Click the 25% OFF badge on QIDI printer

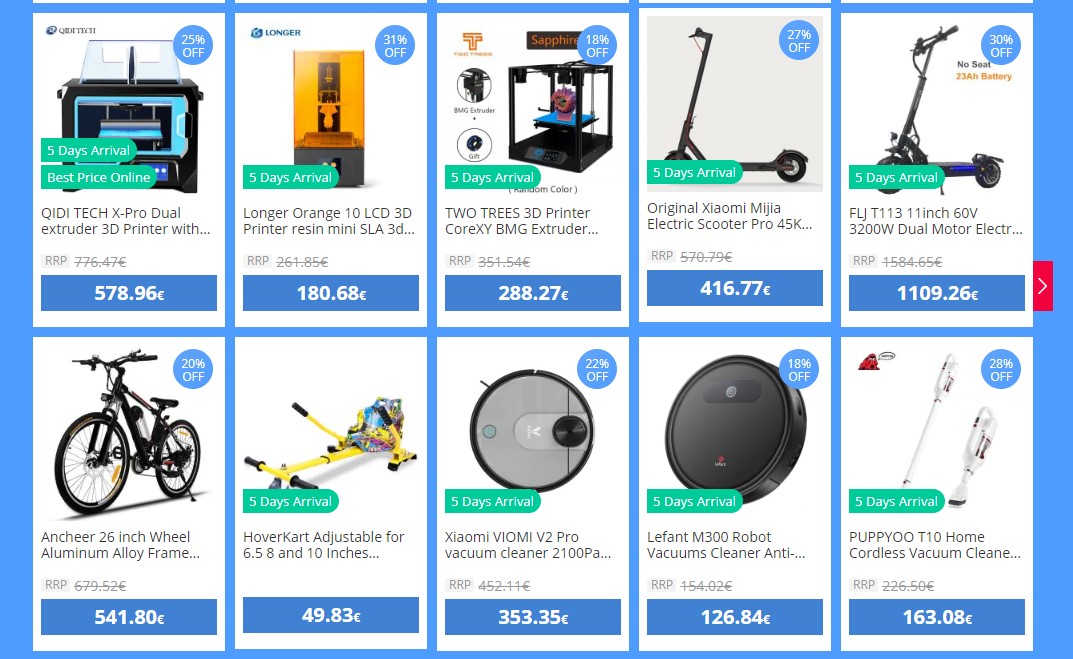(193, 46)
